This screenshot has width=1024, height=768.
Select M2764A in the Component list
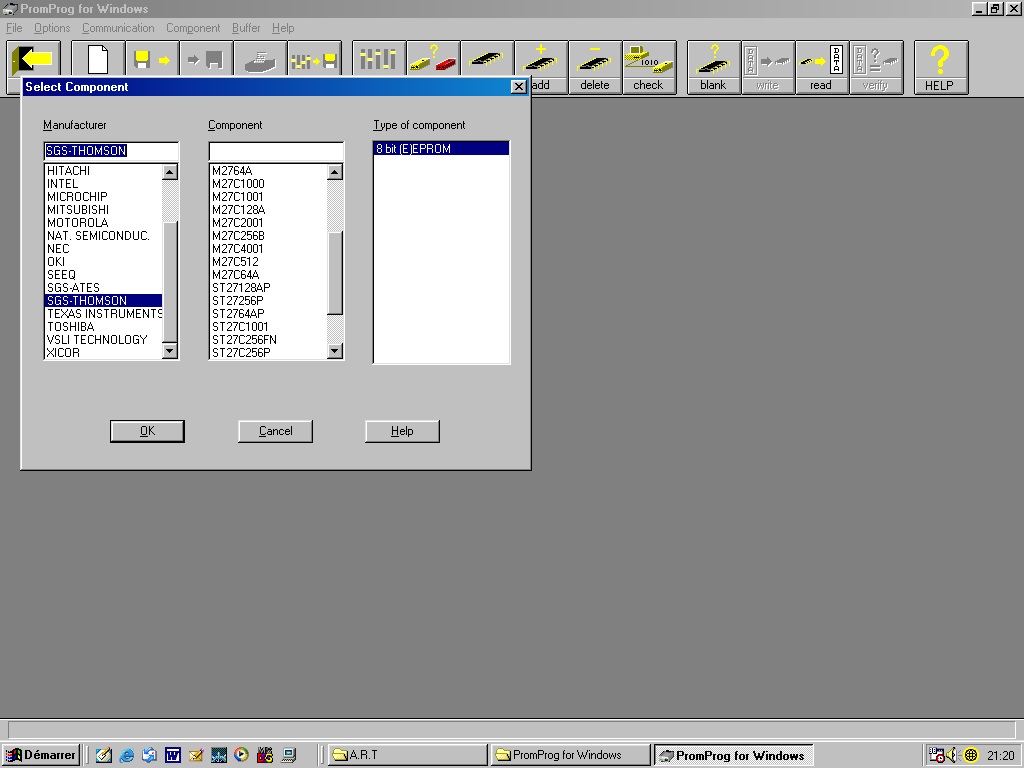[268, 170]
